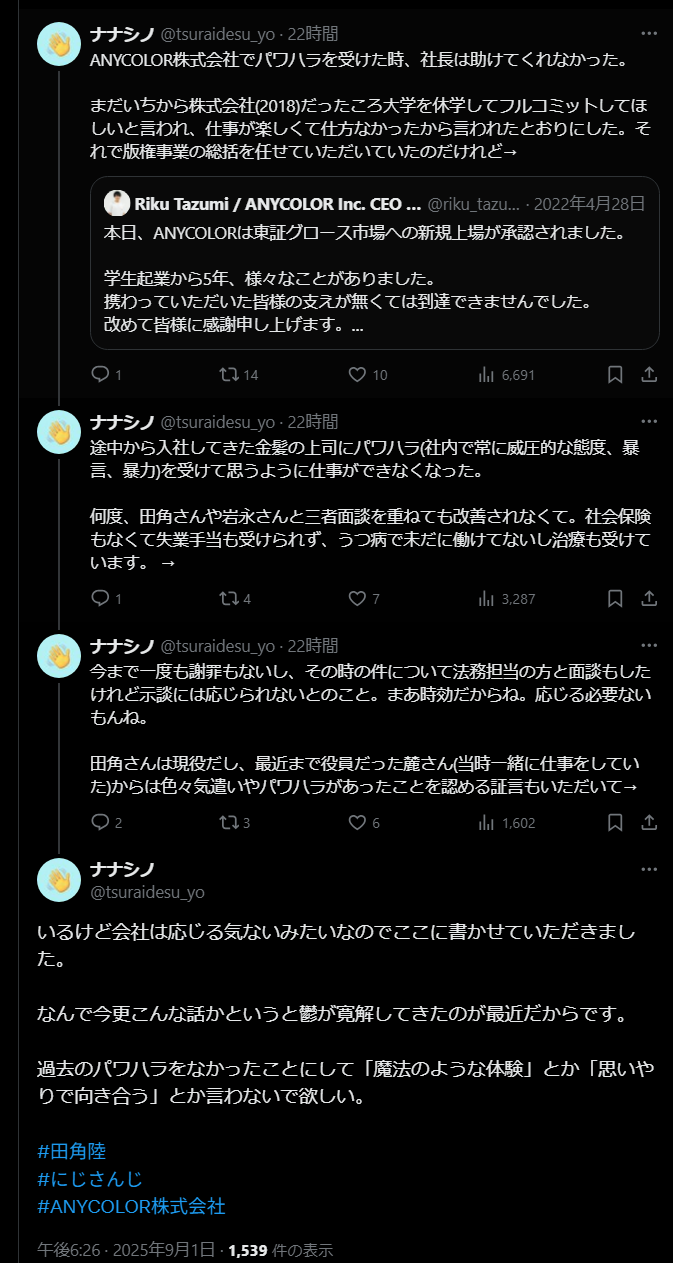Bookmark the second tweet with 3,287 views
The width and height of the screenshot is (673, 1263).
click(616, 599)
